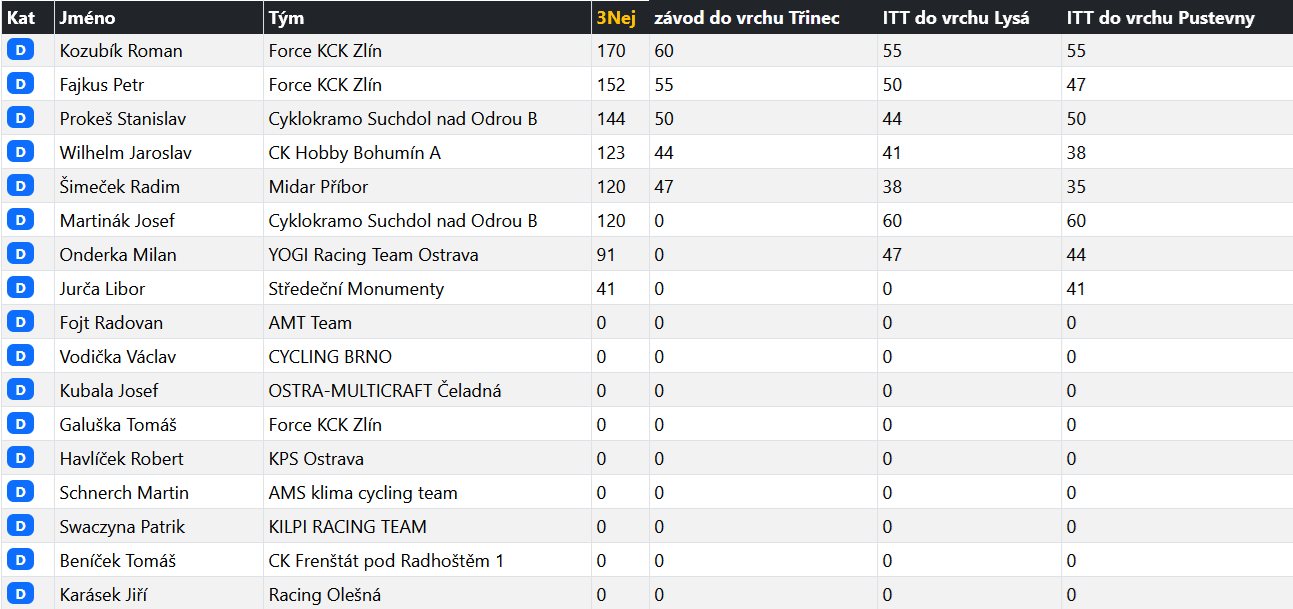Click the D category icon for Onderka Milan
The height and width of the screenshot is (609, 1293).
[20, 255]
